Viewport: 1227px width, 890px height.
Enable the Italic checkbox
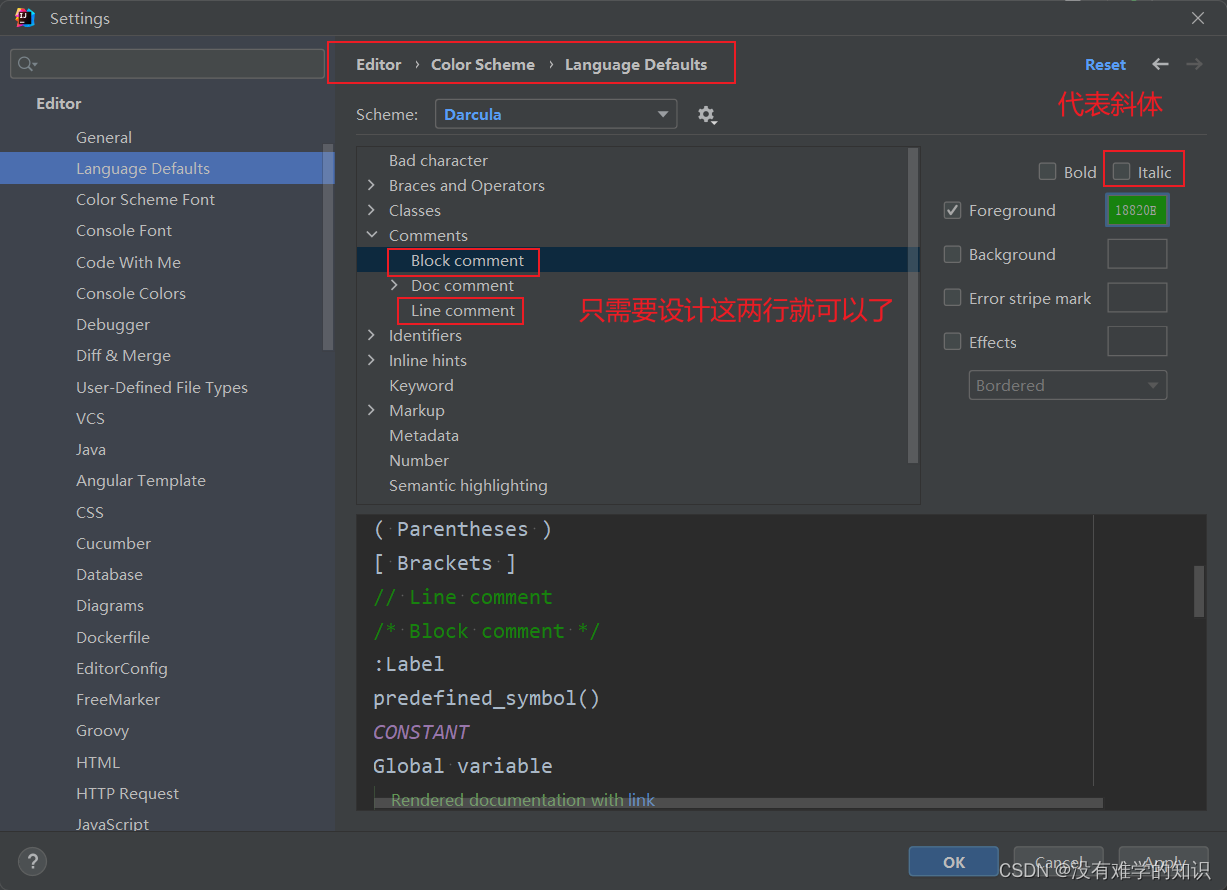click(1122, 171)
